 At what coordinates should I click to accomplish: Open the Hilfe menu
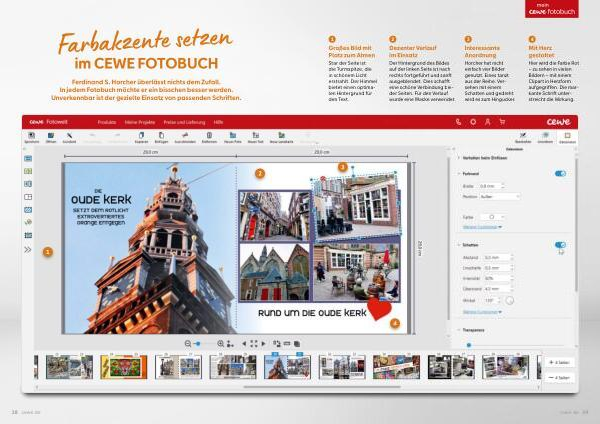218,122
